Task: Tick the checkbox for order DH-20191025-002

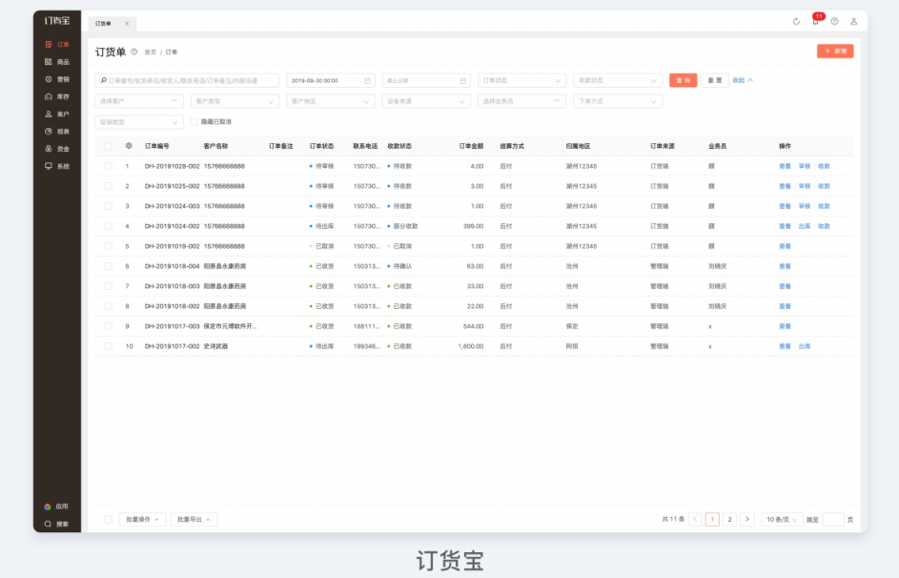Action: pos(108,186)
